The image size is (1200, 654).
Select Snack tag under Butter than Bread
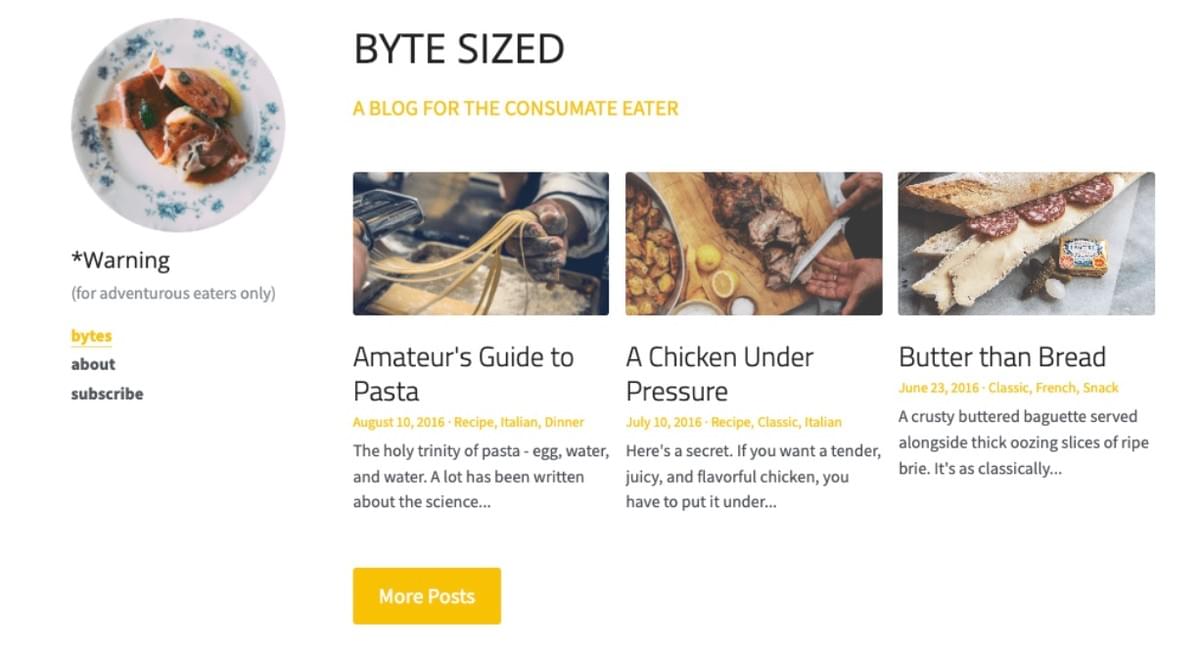click(x=1101, y=388)
